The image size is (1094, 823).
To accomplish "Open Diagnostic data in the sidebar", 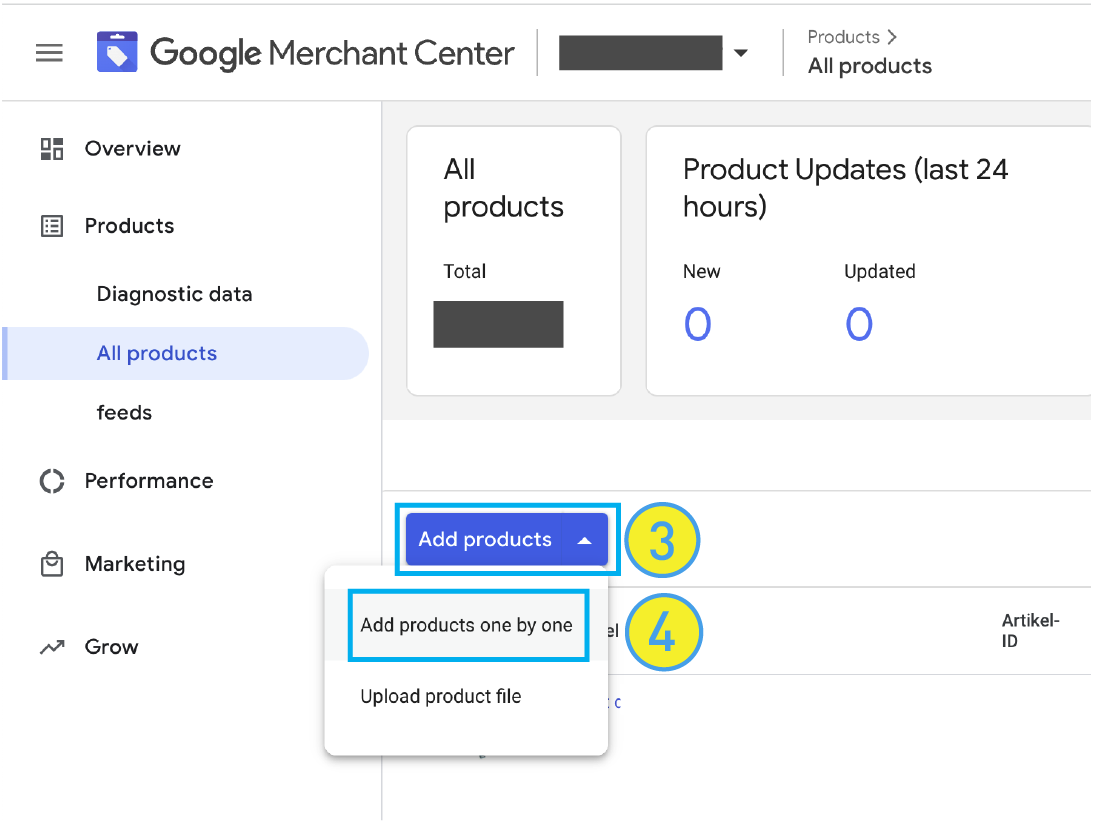I will pos(174,294).
